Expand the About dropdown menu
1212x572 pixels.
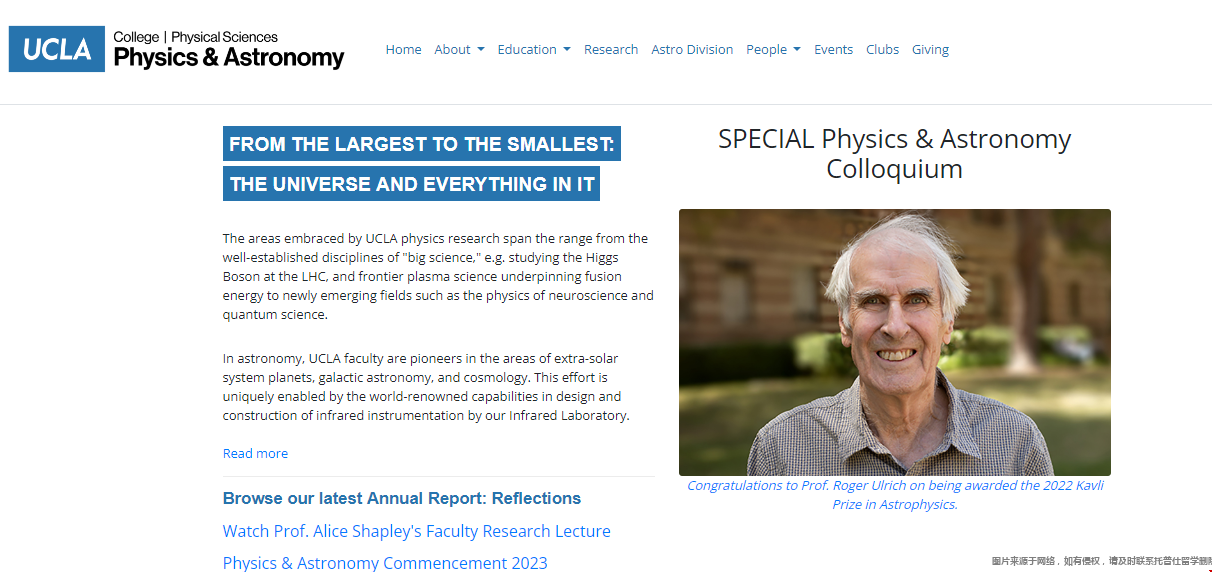coord(459,49)
